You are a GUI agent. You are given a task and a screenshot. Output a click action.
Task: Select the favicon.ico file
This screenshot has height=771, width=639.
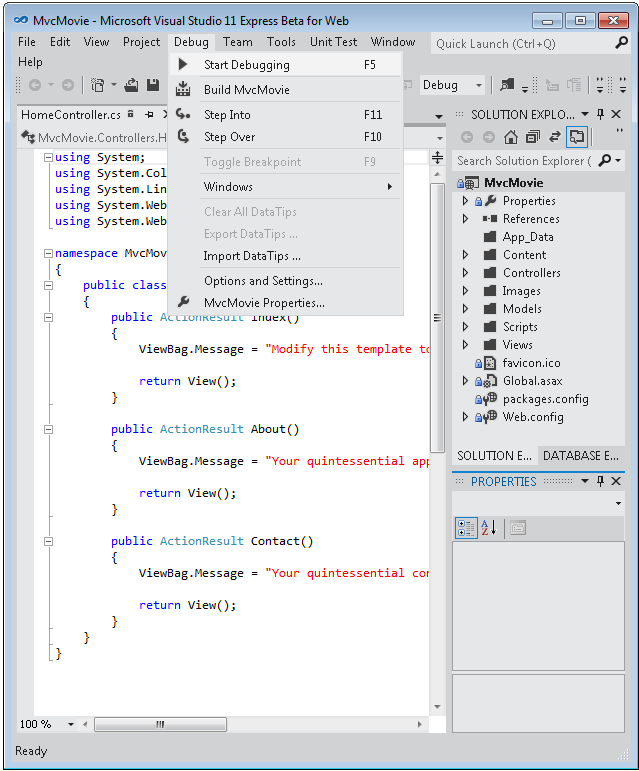pos(531,363)
